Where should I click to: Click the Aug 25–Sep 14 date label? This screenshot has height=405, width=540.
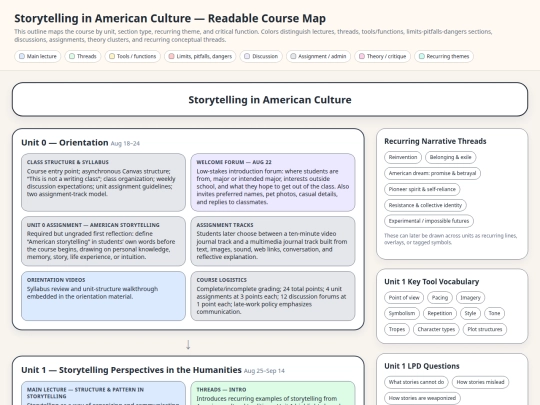tap(264, 371)
